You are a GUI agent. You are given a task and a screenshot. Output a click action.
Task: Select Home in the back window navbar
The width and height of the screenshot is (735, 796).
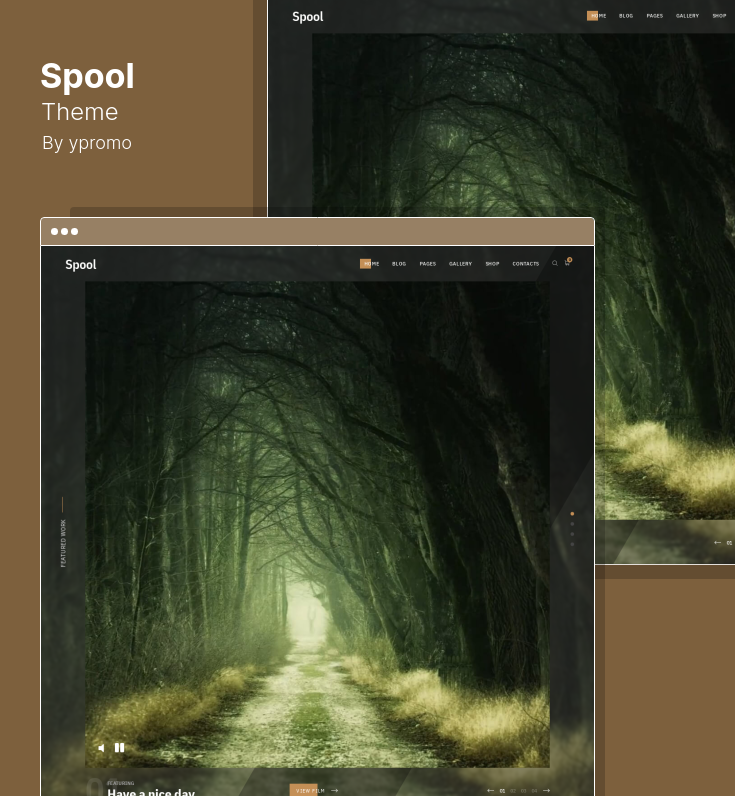click(x=596, y=16)
